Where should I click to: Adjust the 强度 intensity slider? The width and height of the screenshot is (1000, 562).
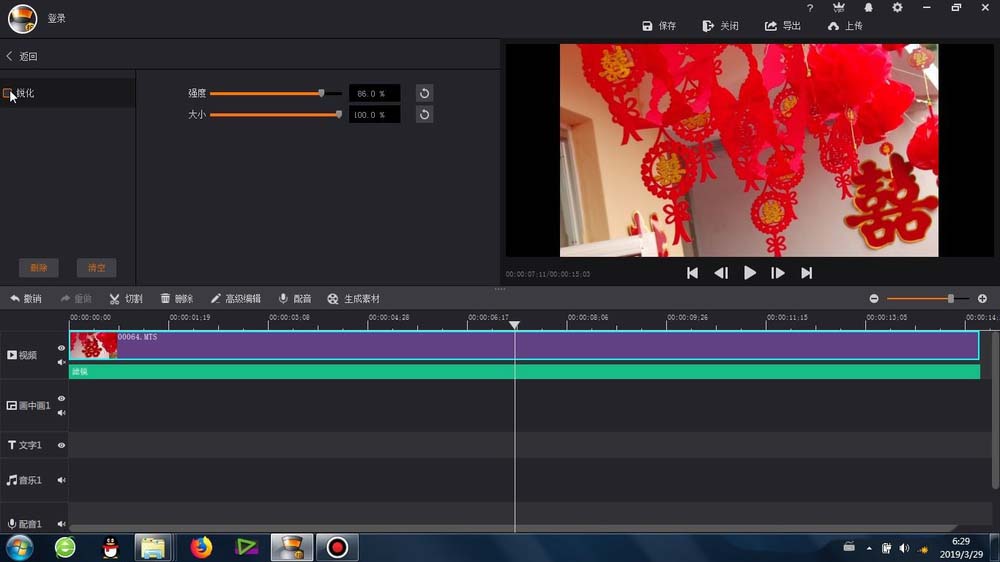[x=321, y=93]
